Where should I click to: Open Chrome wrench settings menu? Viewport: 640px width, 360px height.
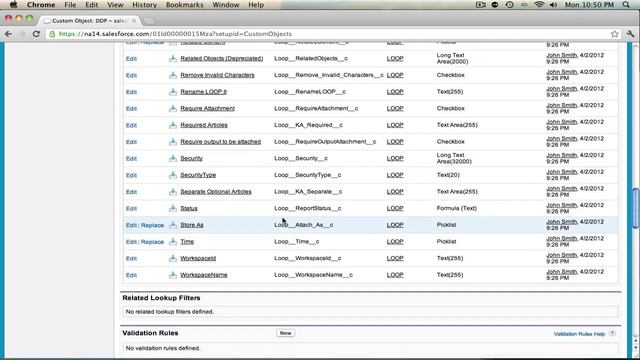point(630,34)
